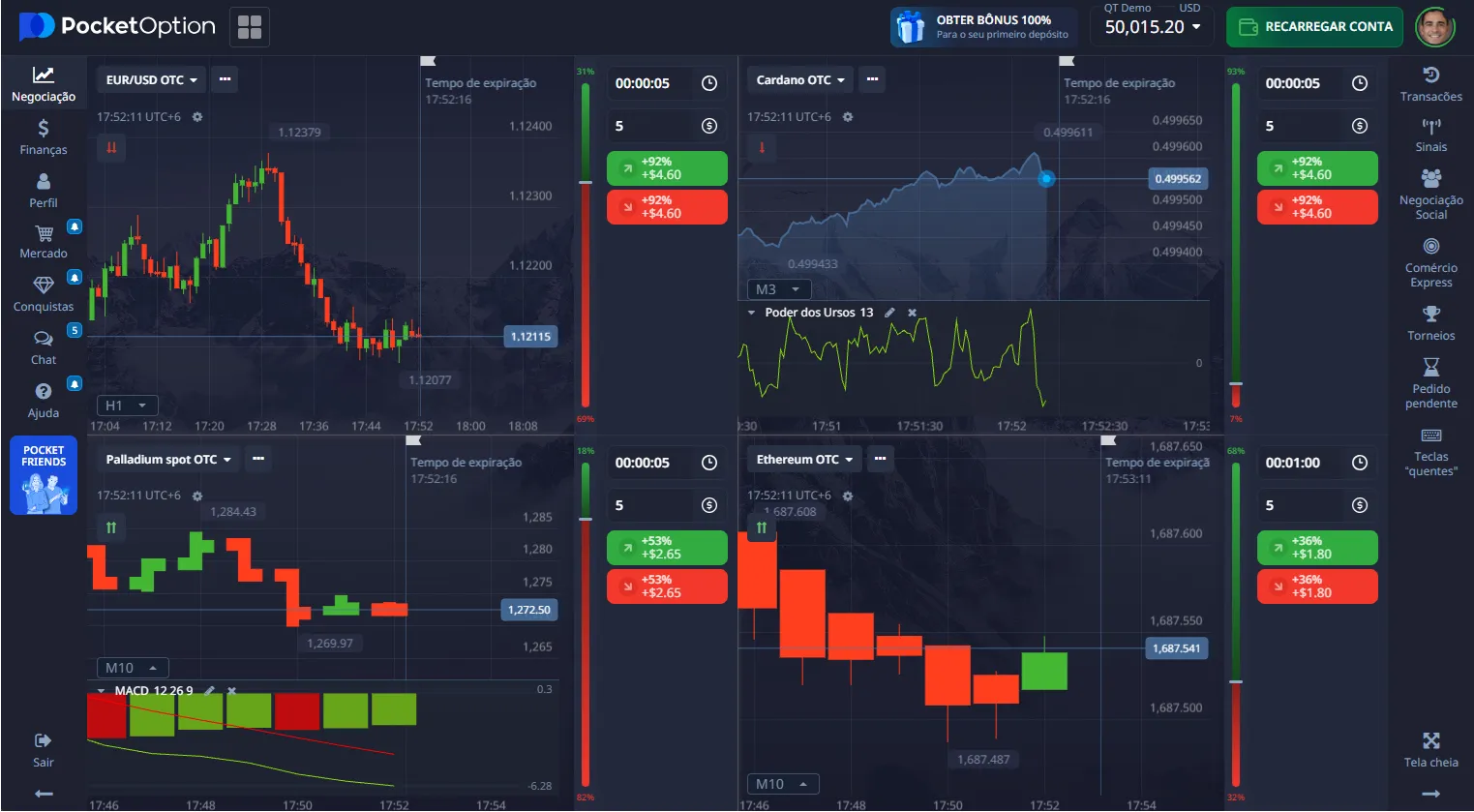Open Comércio Express panel
The image size is (1474, 812).
pyautogui.click(x=1430, y=262)
